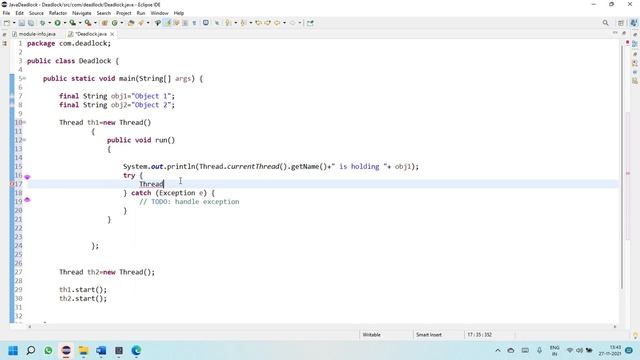Toggle Show Whitespace Characters icon
640x360 pixels.
(x=194, y=23)
